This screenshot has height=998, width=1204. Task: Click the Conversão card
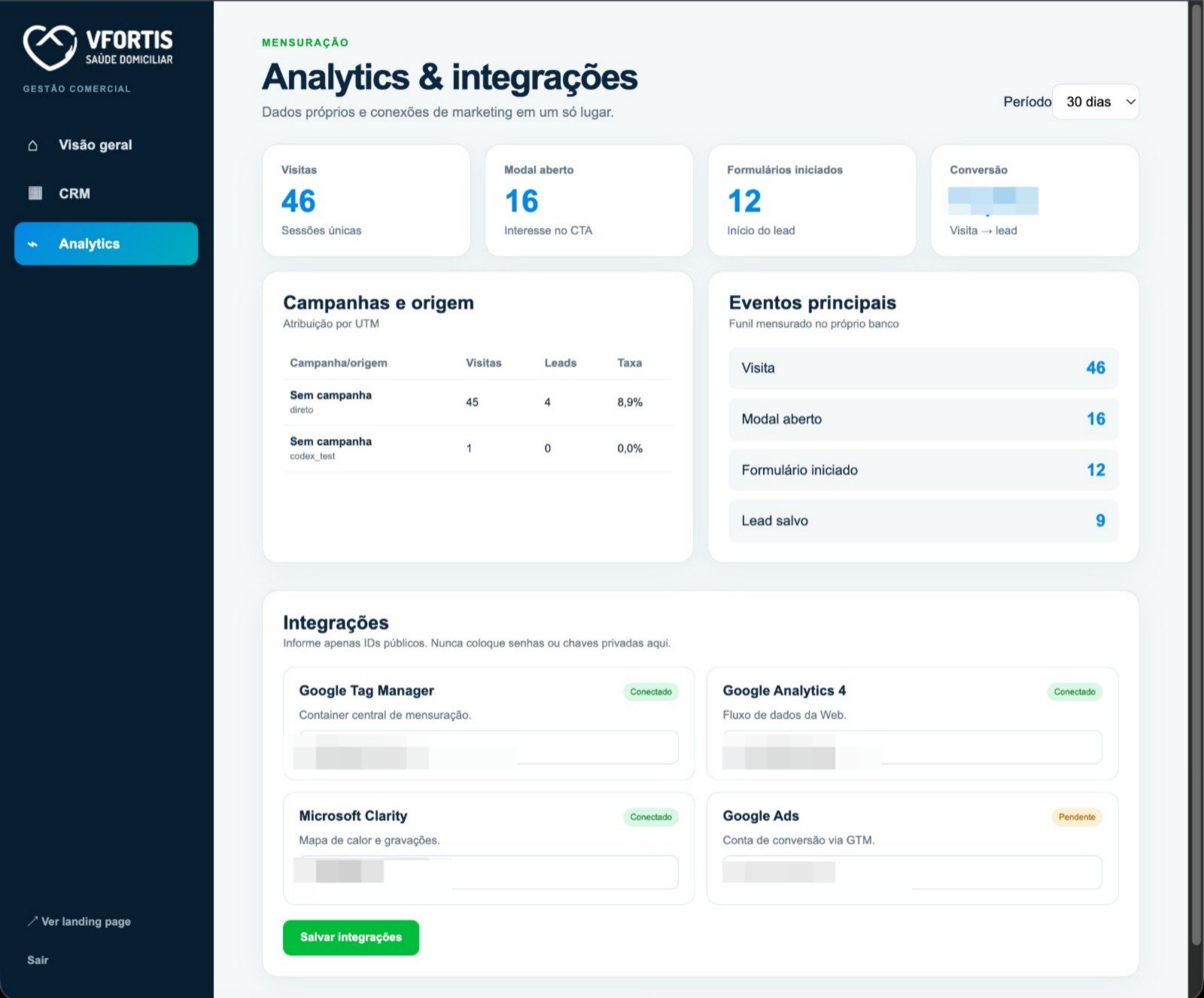1035,200
